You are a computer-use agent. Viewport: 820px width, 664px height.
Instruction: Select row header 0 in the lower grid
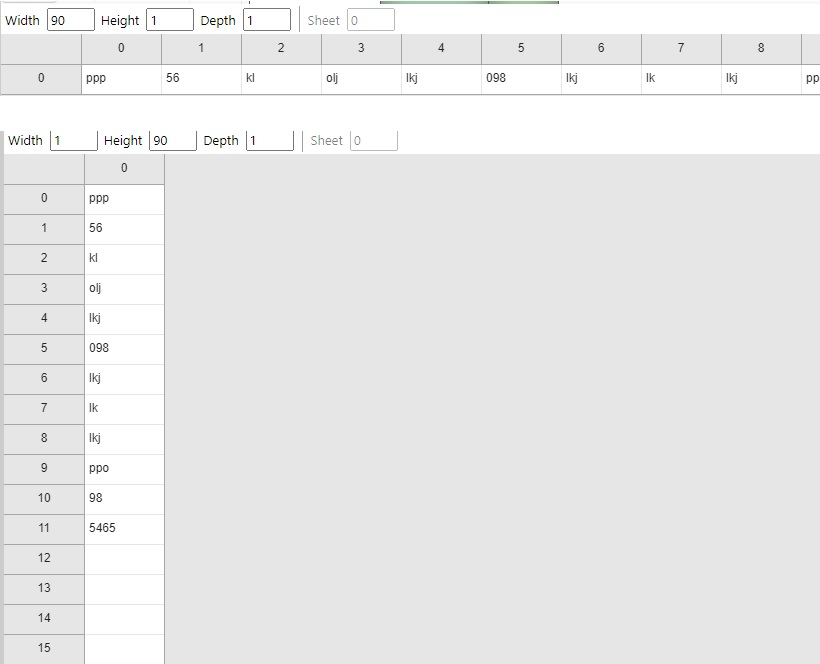(44, 199)
